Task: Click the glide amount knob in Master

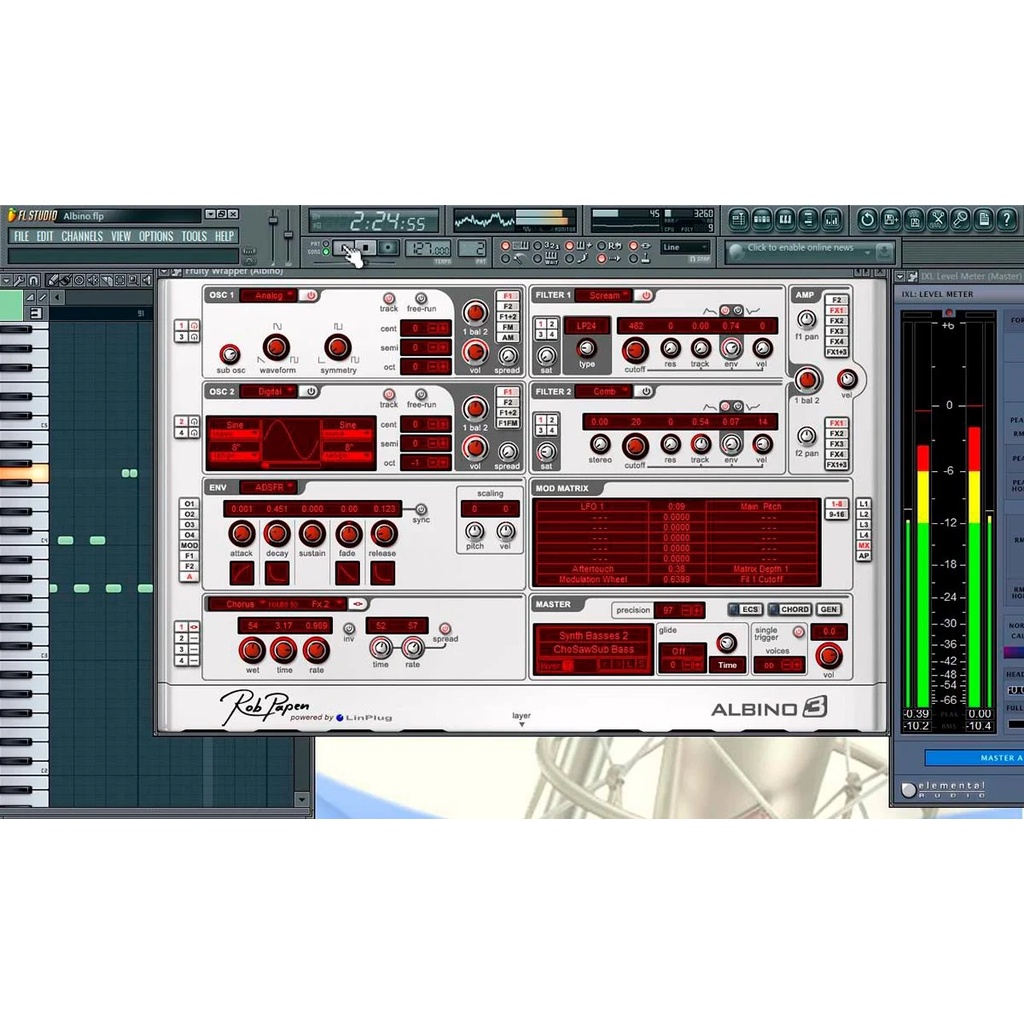Action: coord(726,643)
